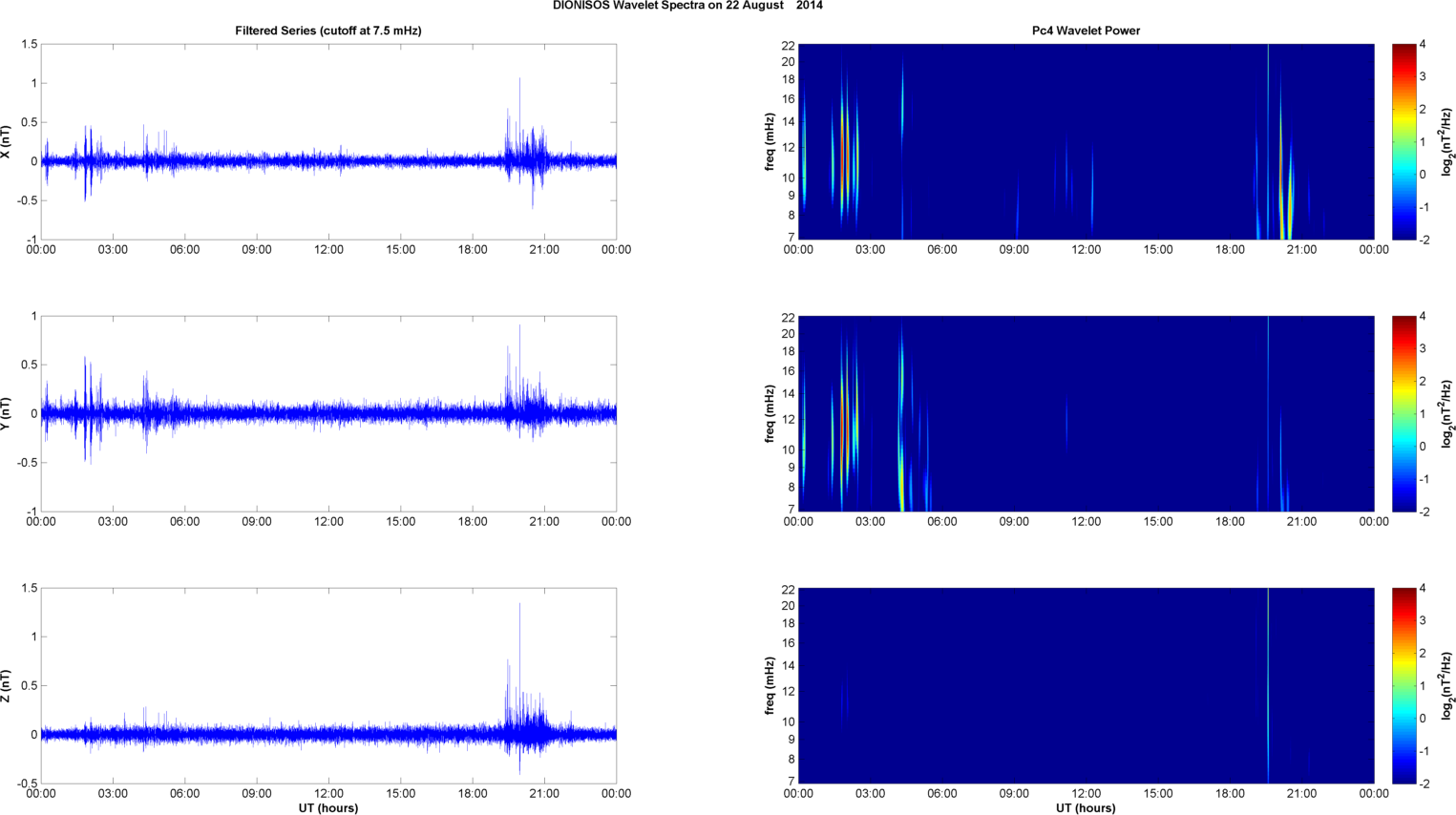
Task: Click the 1.5 tick on X (nT) axis
Action: 29,44
